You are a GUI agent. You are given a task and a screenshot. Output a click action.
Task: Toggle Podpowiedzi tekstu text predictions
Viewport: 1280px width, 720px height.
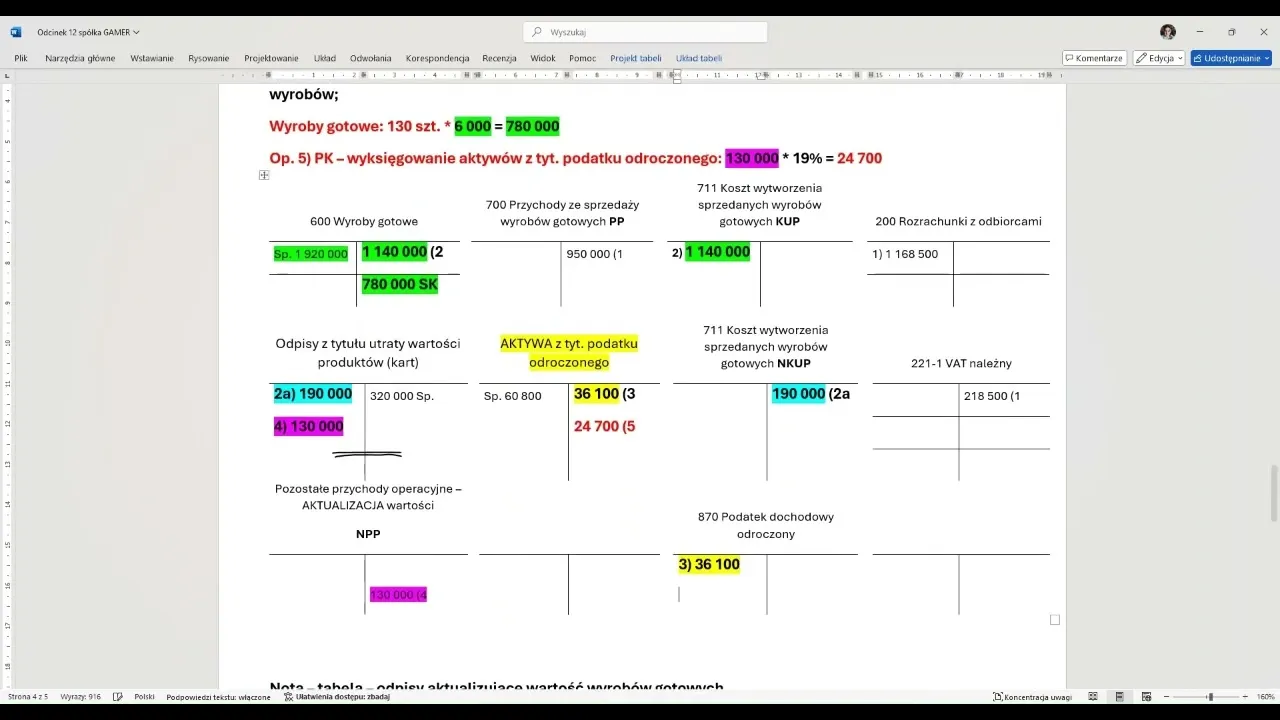click(x=218, y=697)
